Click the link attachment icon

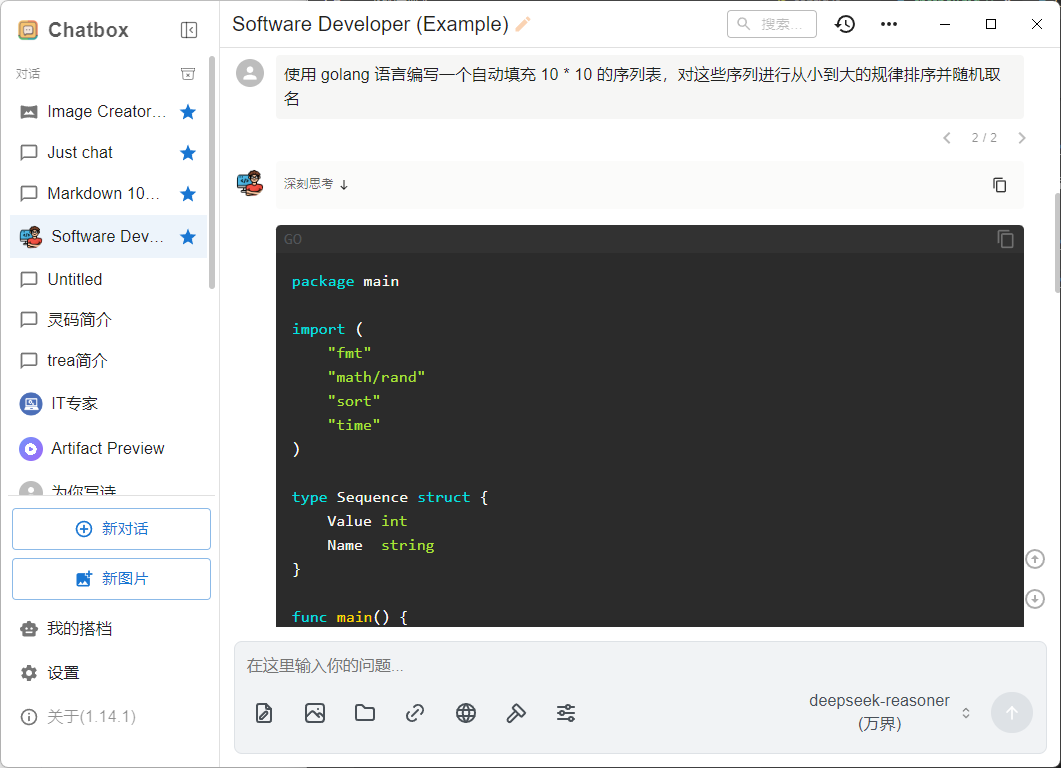coord(415,713)
